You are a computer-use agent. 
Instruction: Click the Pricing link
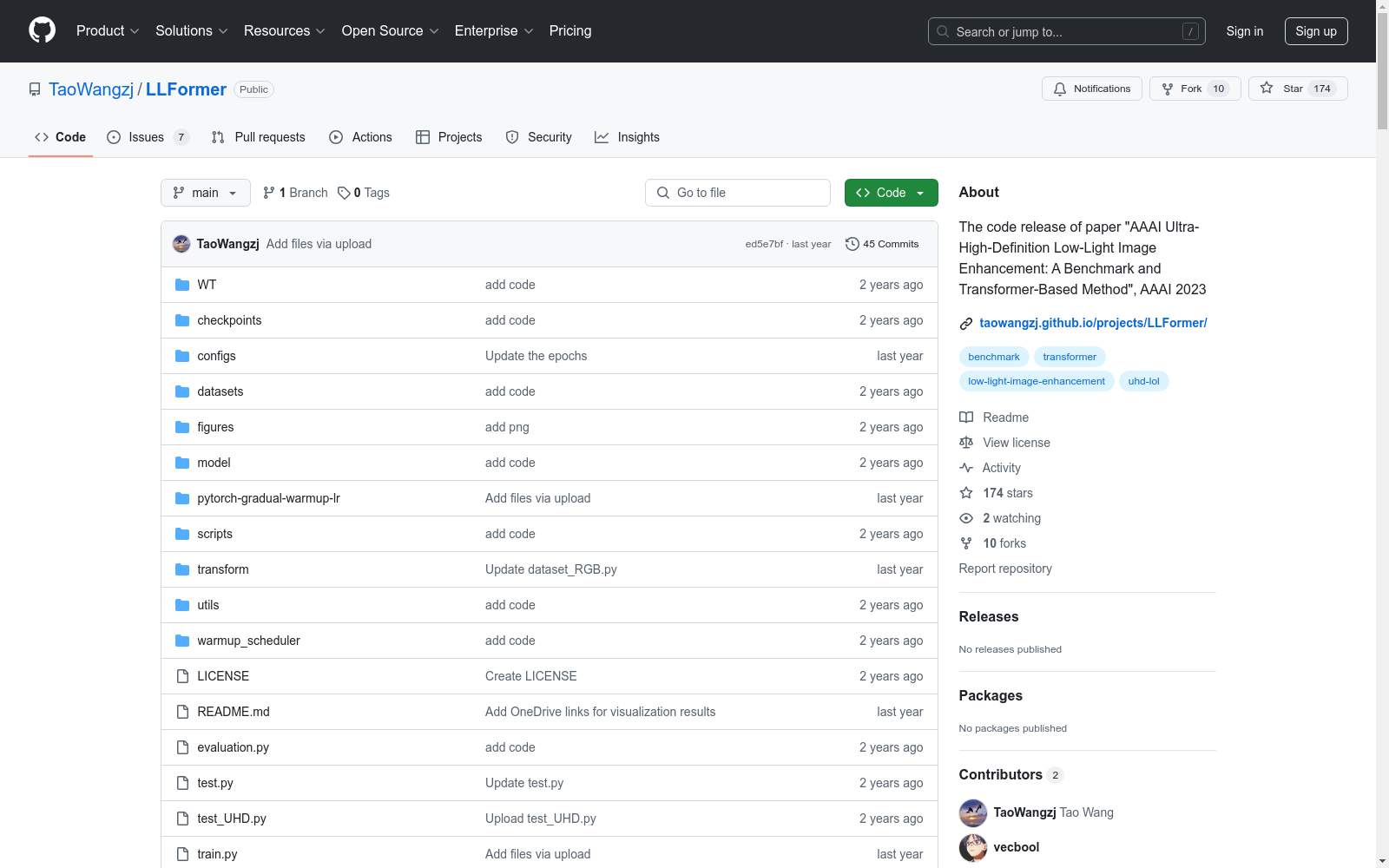(x=570, y=30)
